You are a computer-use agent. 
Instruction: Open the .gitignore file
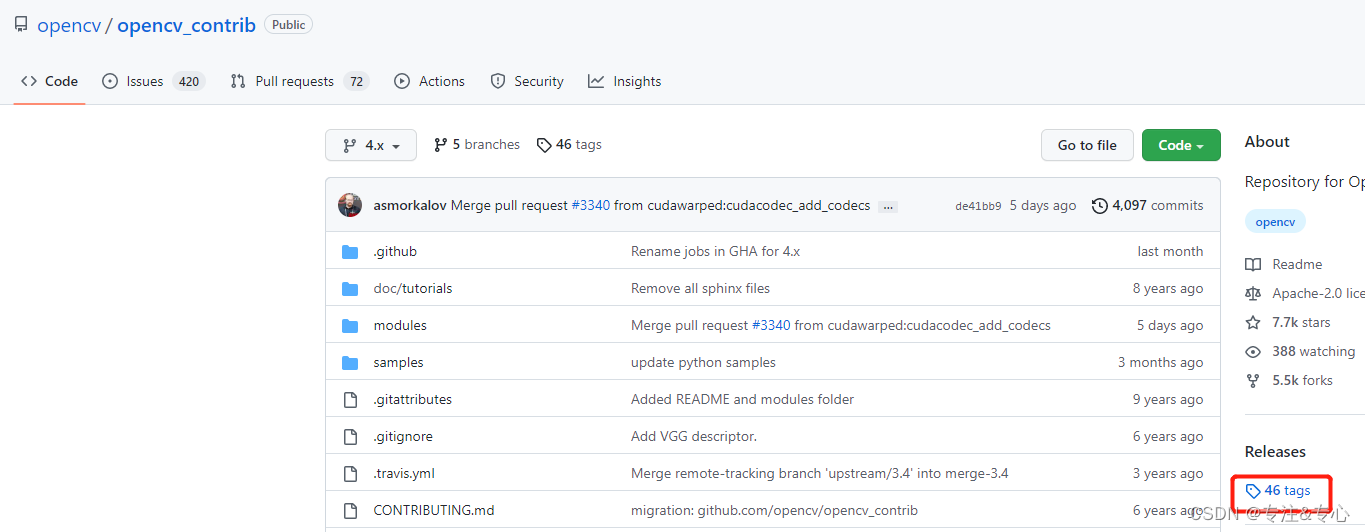point(403,436)
